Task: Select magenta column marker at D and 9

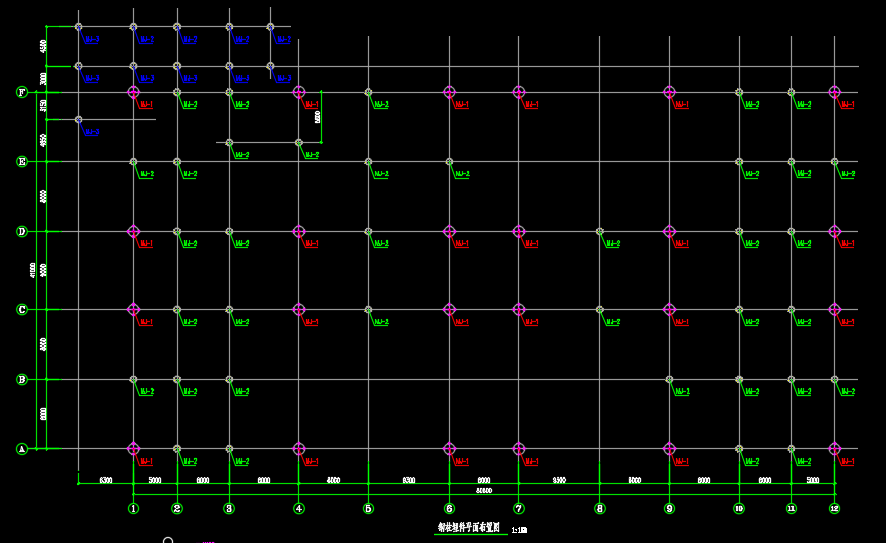Action: (669, 231)
